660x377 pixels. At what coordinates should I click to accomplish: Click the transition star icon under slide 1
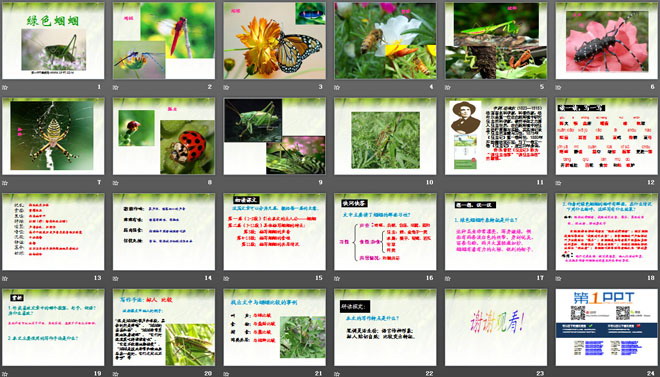pyautogui.click(x=5, y=88)
